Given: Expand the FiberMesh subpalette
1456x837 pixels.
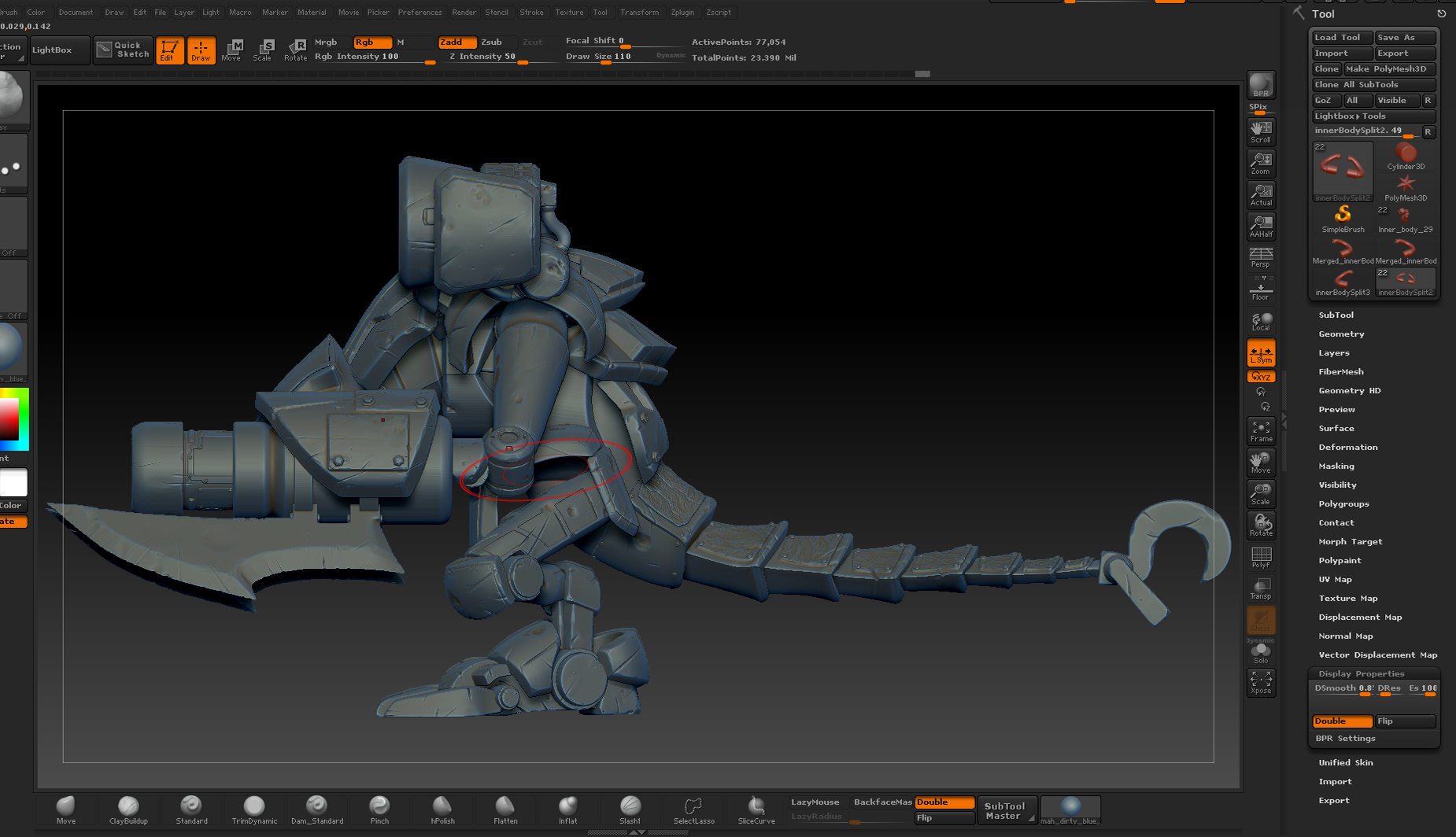Looking at the screenshot, I should [1341, 372].
